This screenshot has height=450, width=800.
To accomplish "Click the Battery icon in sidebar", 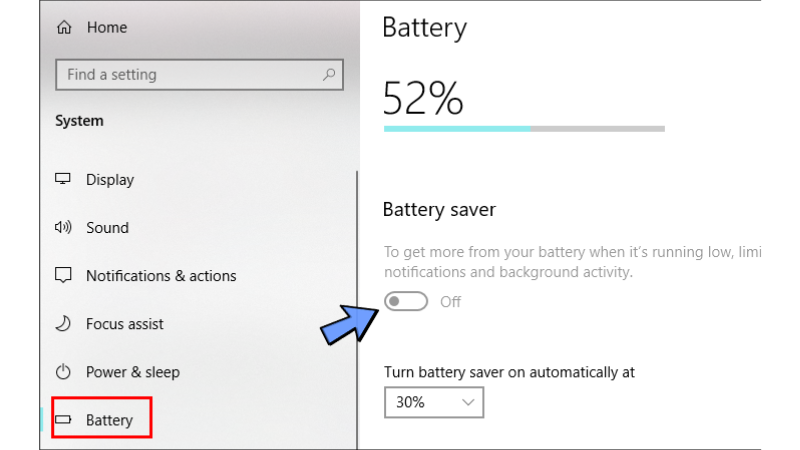I will pyautogui.click(x=64, y=420).
